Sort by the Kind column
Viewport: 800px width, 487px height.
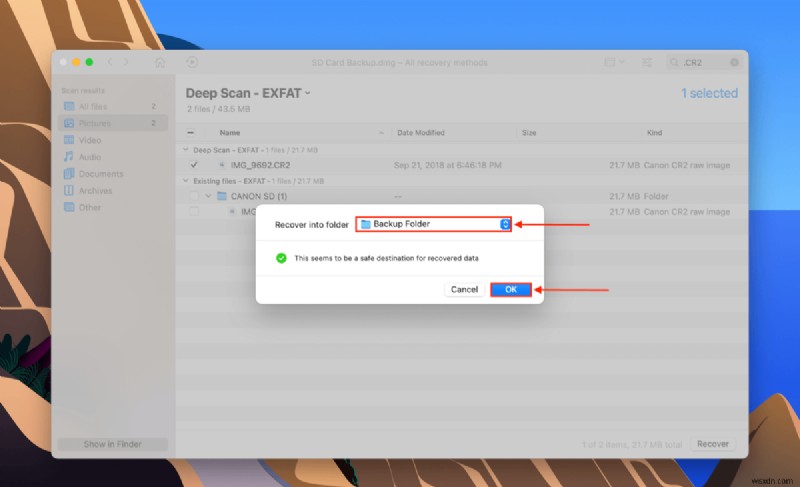[655, 133]
